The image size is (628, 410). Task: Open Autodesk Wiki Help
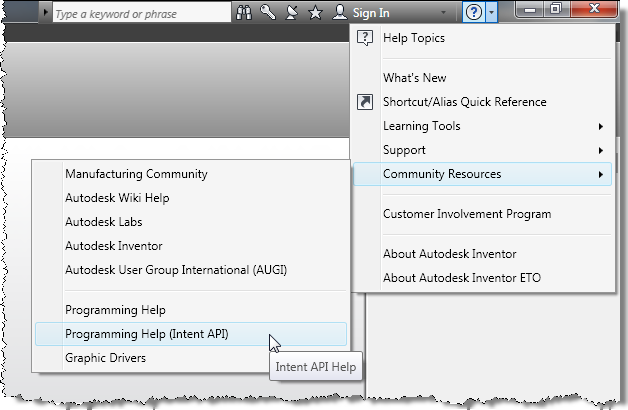click(x=117, y=198)
